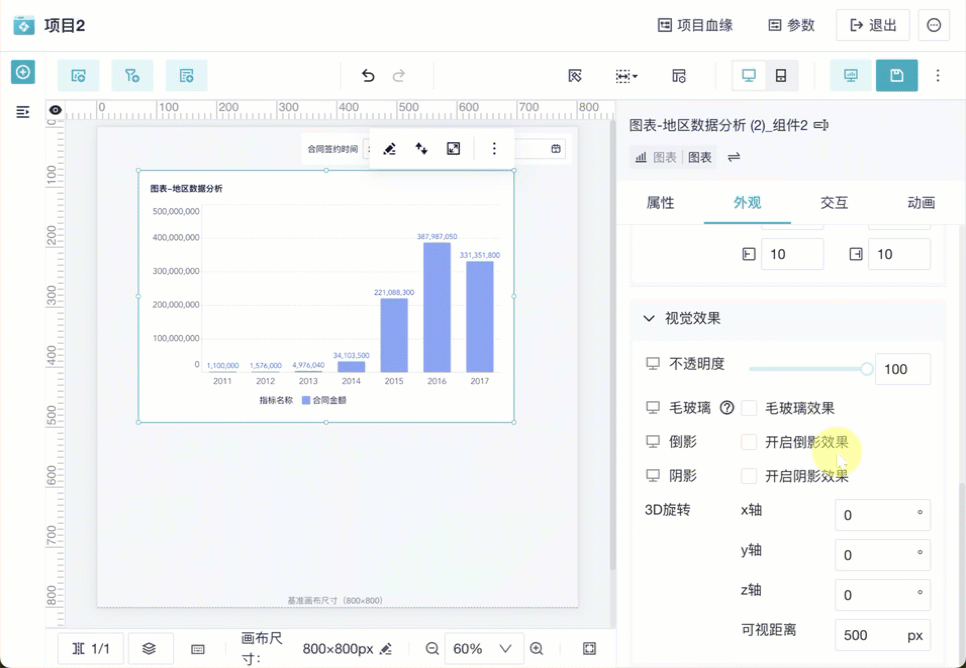
Task: Click the y轴 rotation input field
Action: click(x=882, y=555)
